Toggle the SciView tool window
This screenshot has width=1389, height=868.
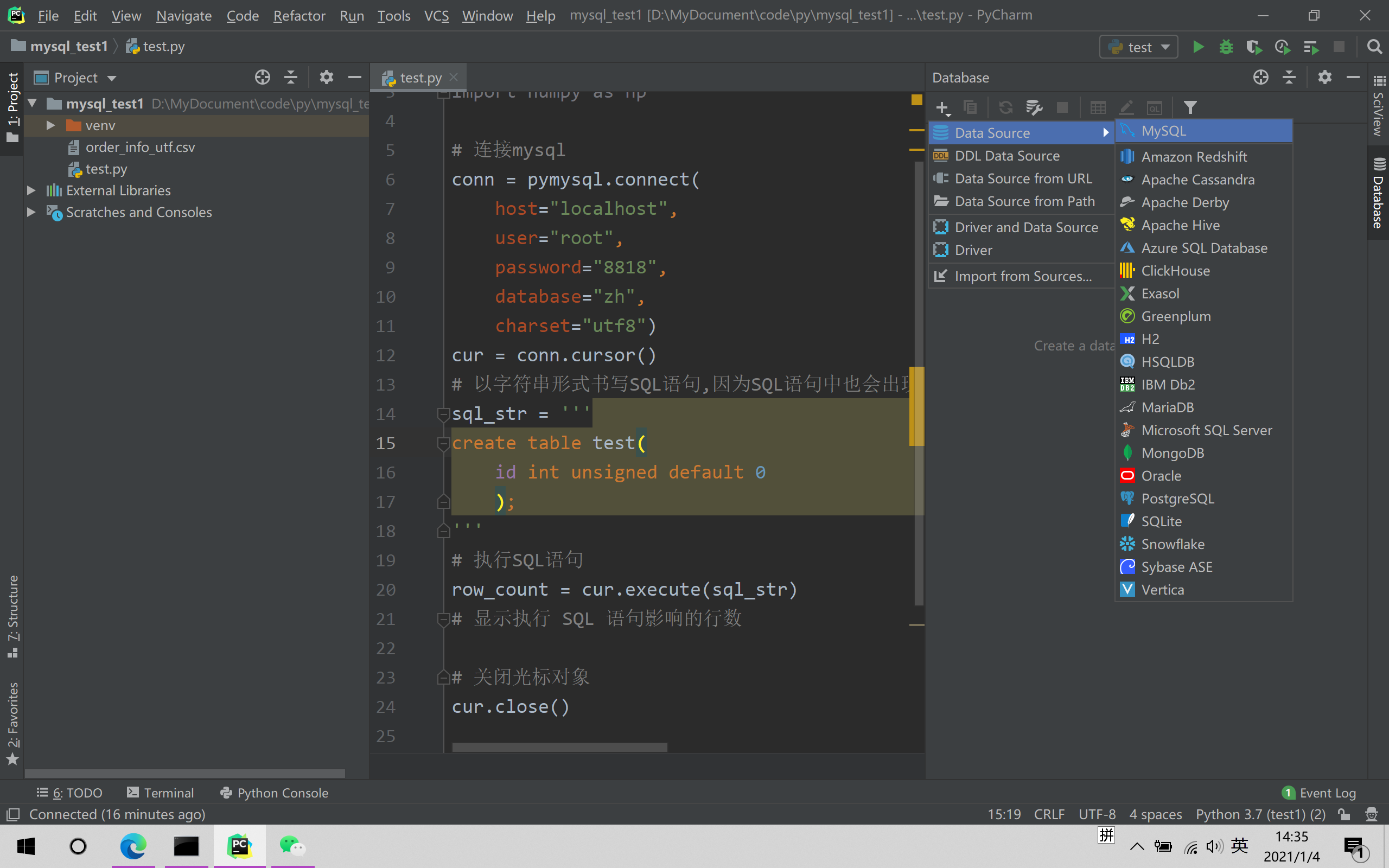1379,106
